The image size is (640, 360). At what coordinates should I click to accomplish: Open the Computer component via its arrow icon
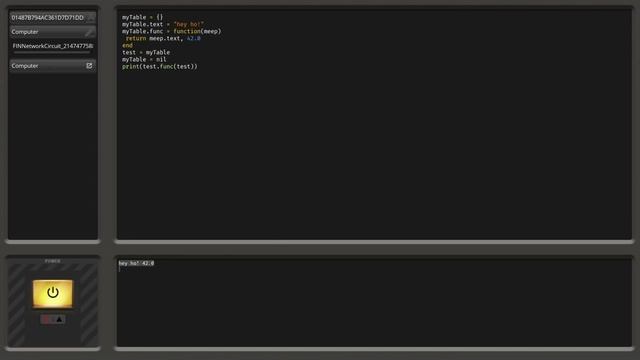pyautogui.click(x=89, y=66)
